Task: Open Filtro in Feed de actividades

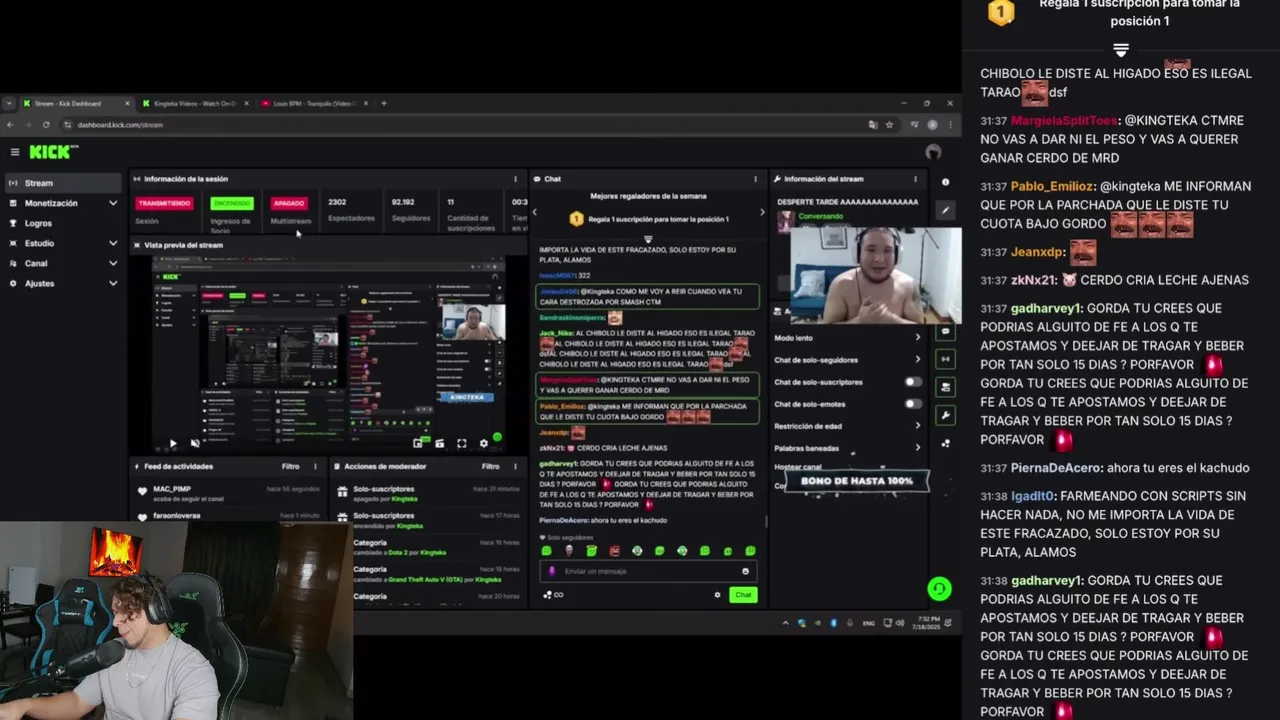Action: [x=290, y=466]
